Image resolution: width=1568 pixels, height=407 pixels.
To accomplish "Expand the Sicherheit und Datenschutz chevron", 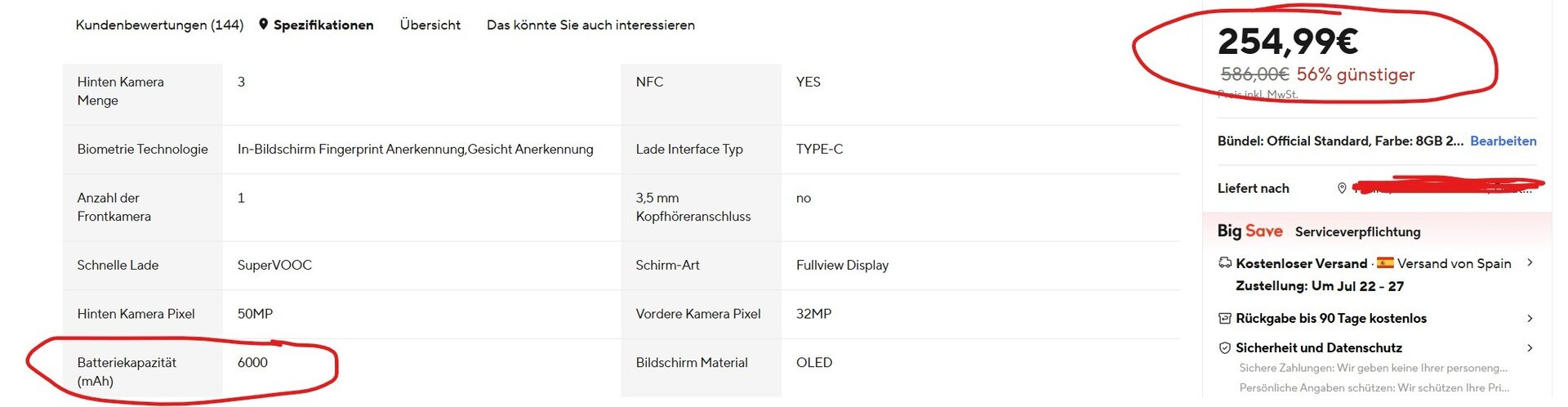I will click(1530, 348).
